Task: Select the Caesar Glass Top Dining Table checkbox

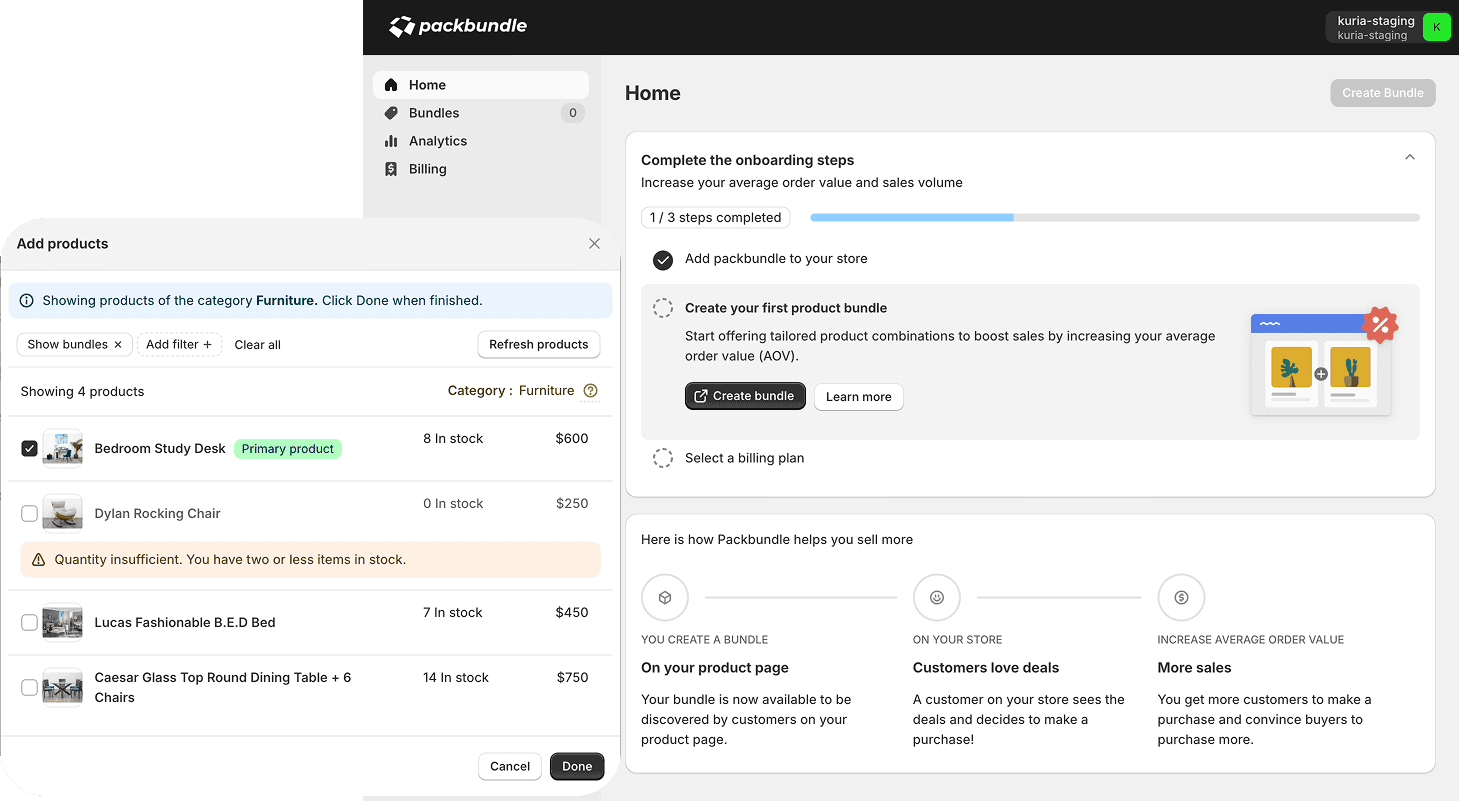Action: click(x=29, y=687)
